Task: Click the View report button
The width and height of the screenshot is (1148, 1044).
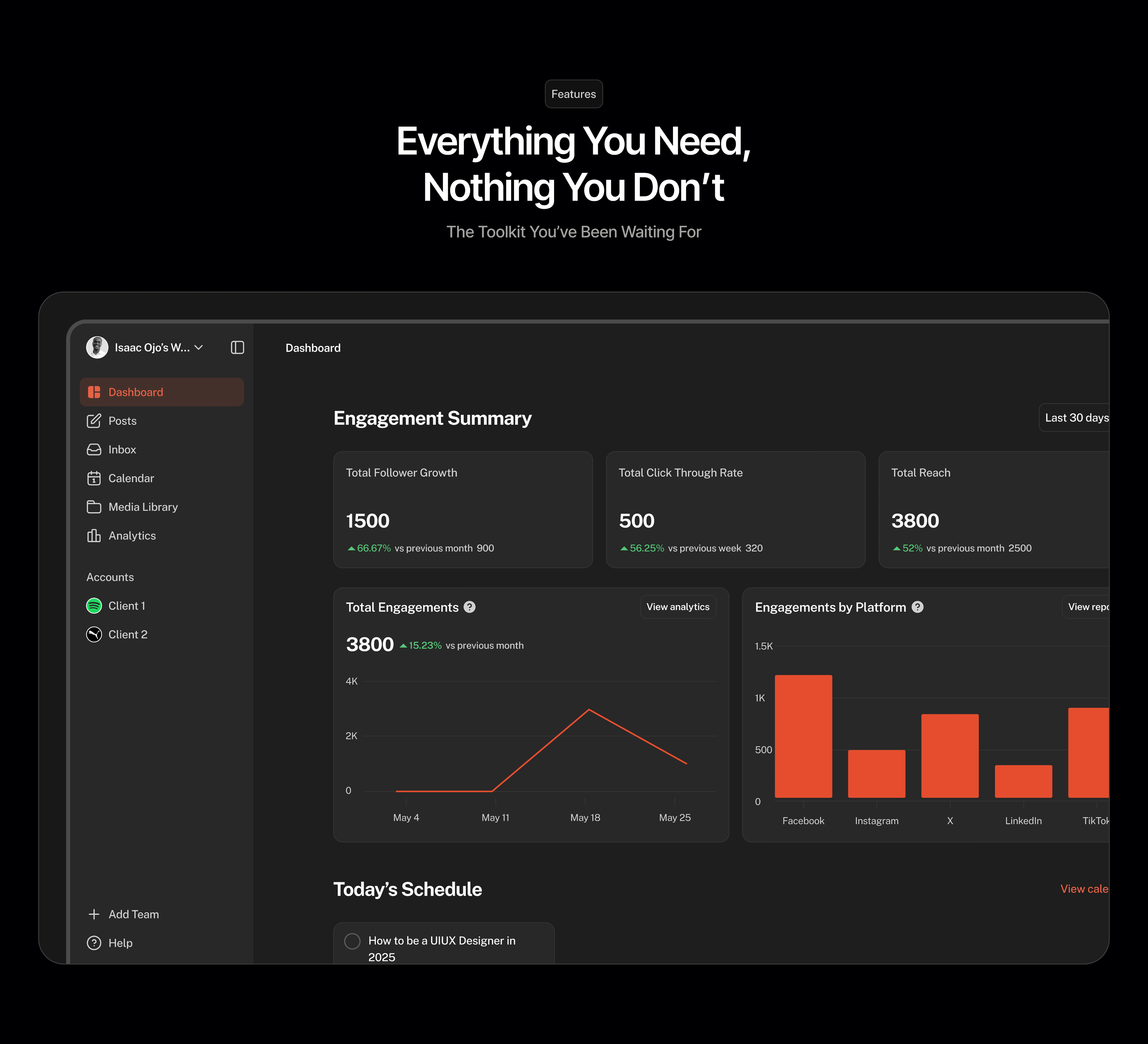Action: click(1085, 607)
